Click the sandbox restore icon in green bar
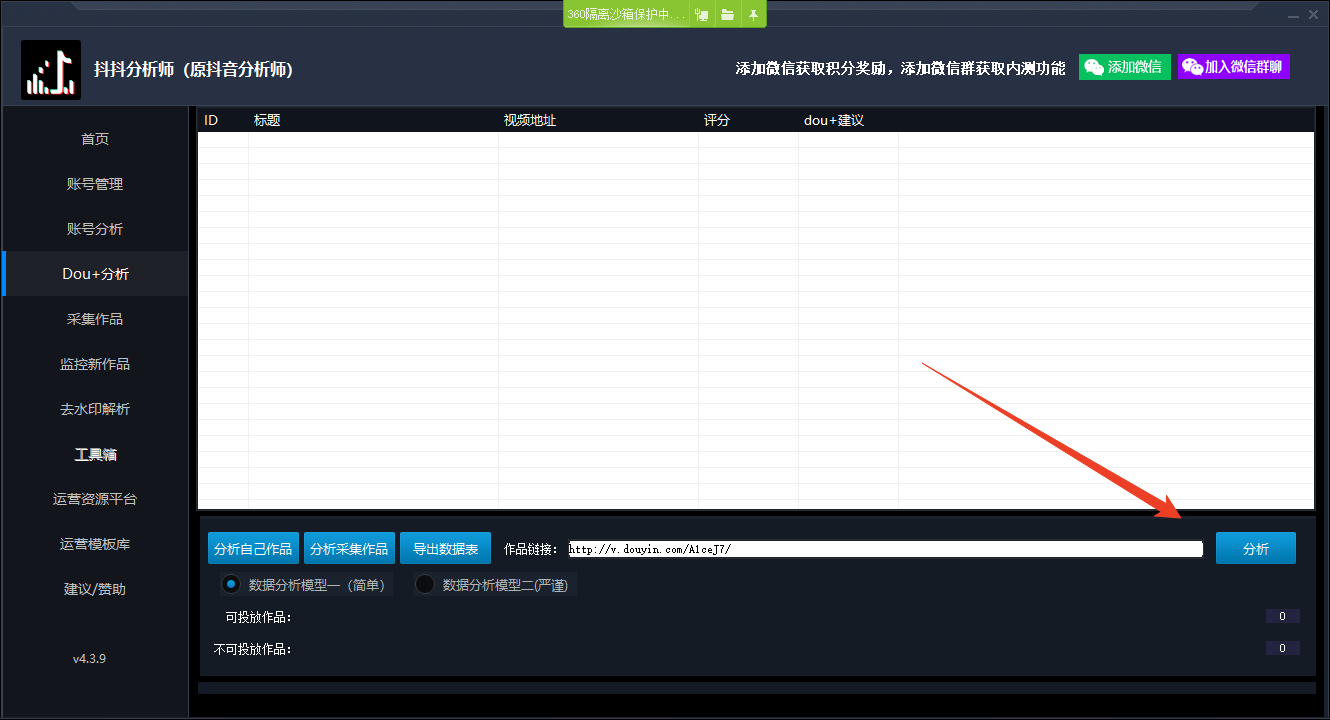Screen dimensions: 1330x720 (701, 14)
